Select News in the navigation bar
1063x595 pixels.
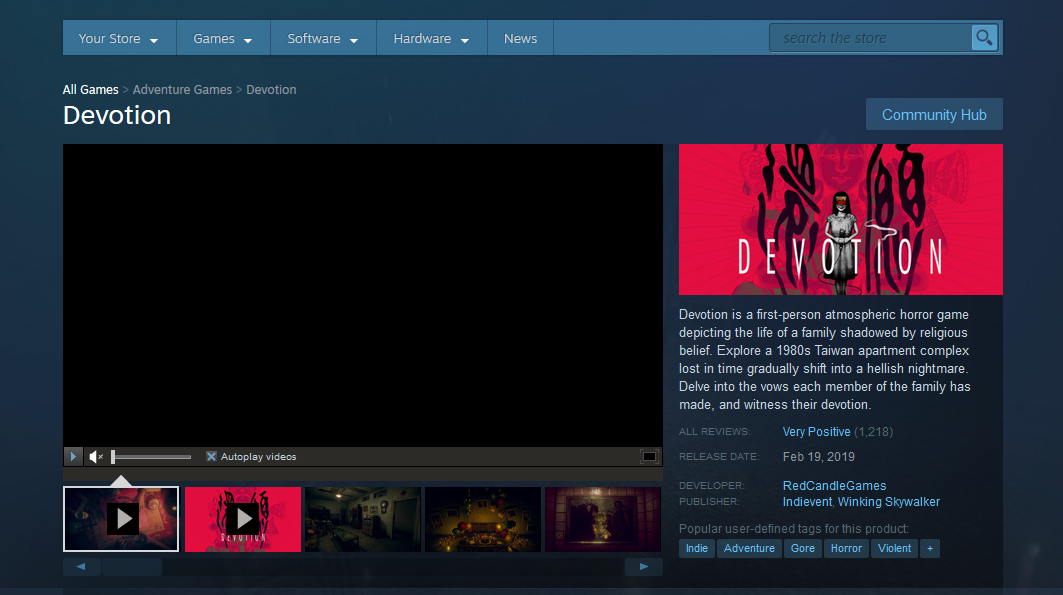click(520, 37)
